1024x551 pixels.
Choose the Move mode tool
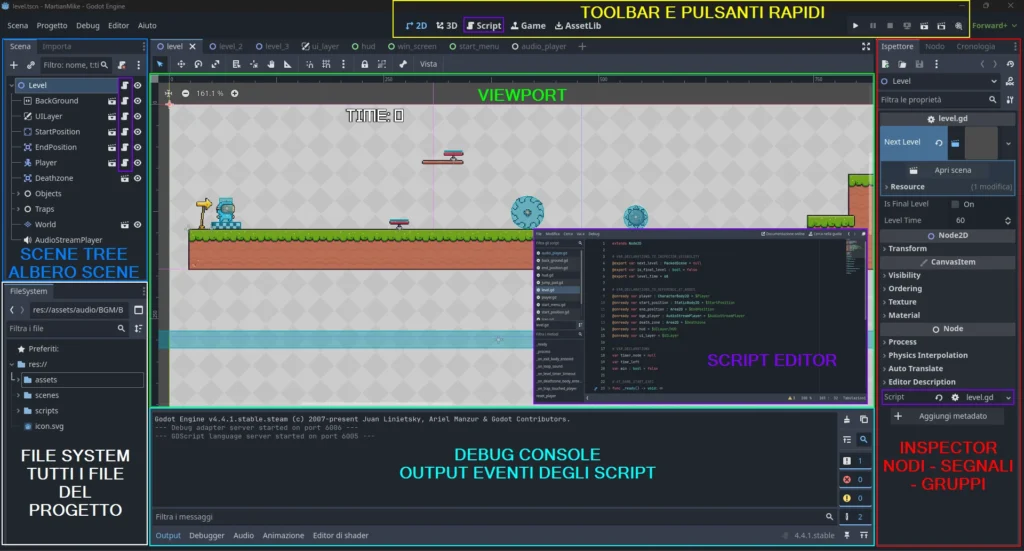(x=181, y=64)
